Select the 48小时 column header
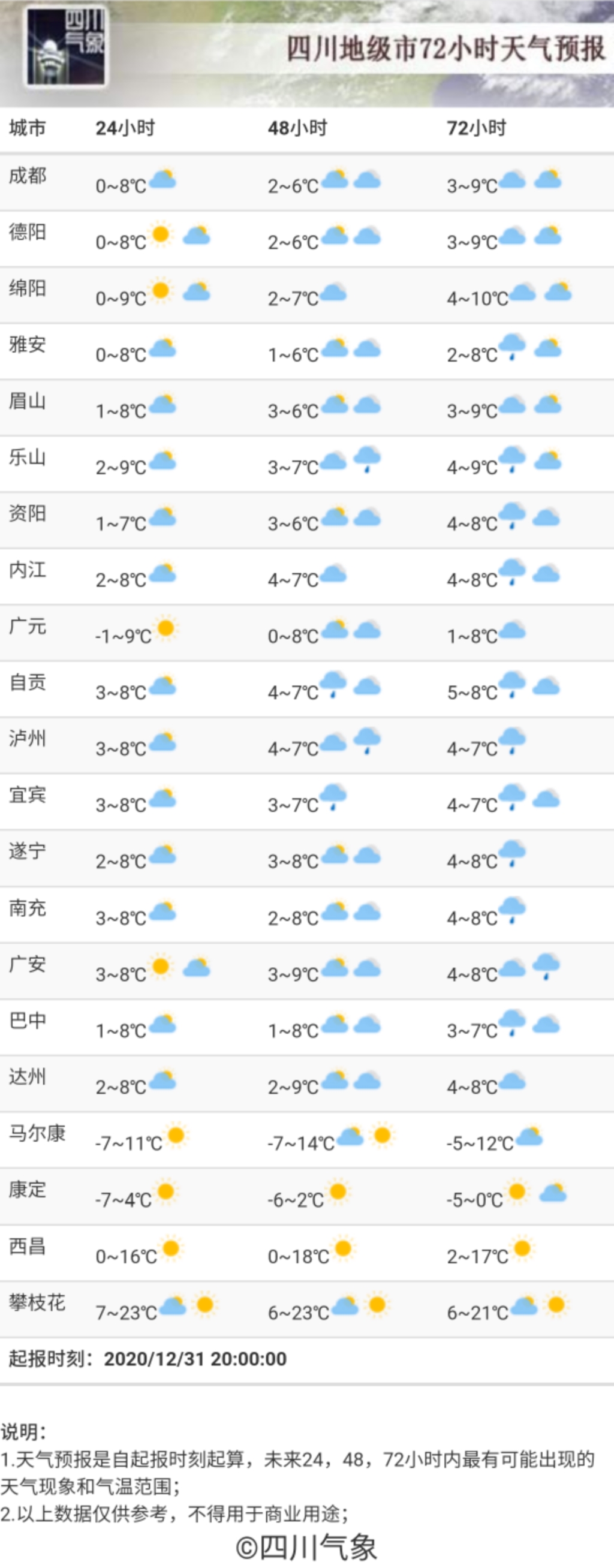The height and width of the screenshot is (1568, 614). tap(297, 128)
